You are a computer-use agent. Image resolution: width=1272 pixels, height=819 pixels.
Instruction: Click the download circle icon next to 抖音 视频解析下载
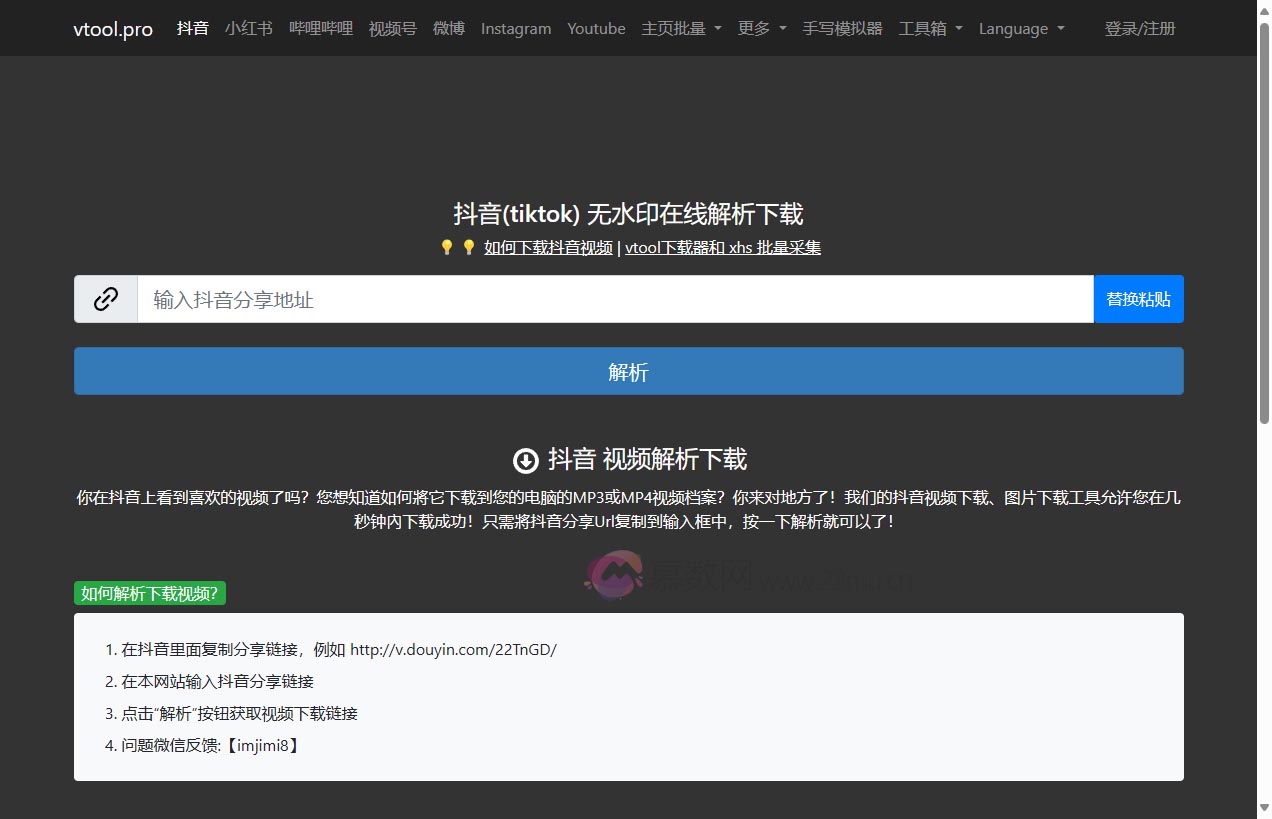coord(525,460)
